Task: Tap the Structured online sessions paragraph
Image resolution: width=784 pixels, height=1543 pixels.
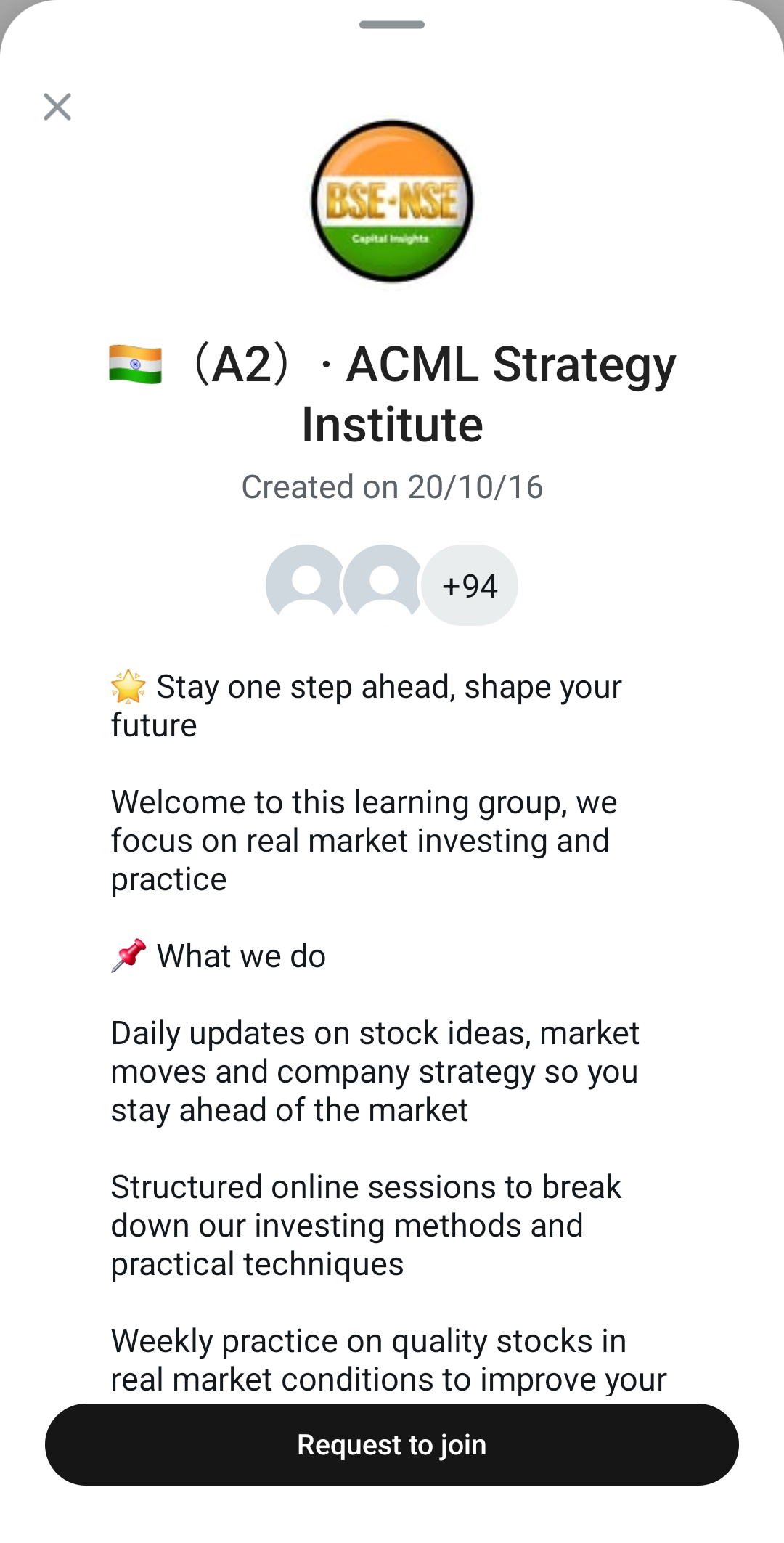Action: click(x=365, y=1225)
